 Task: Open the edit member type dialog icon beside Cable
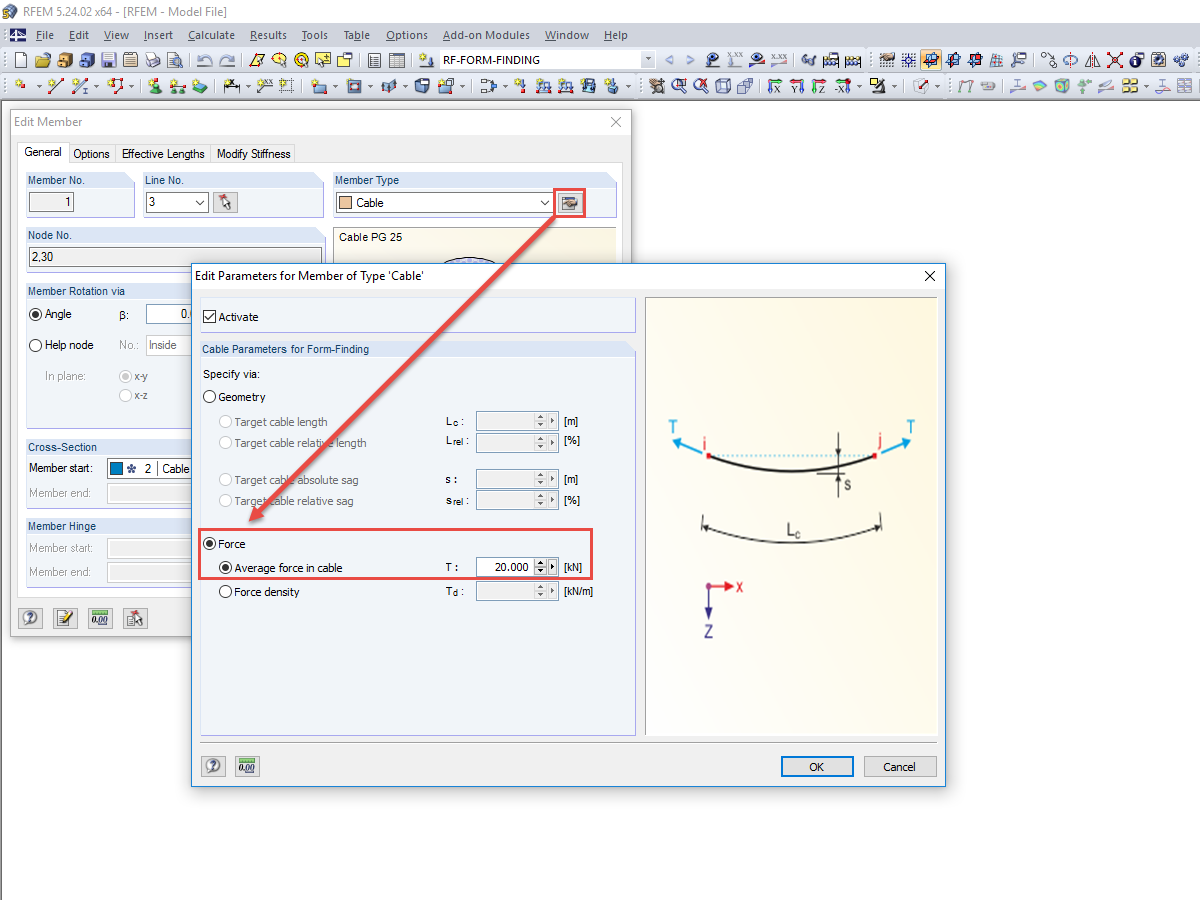pyautogui.click(x=569, y=202)
